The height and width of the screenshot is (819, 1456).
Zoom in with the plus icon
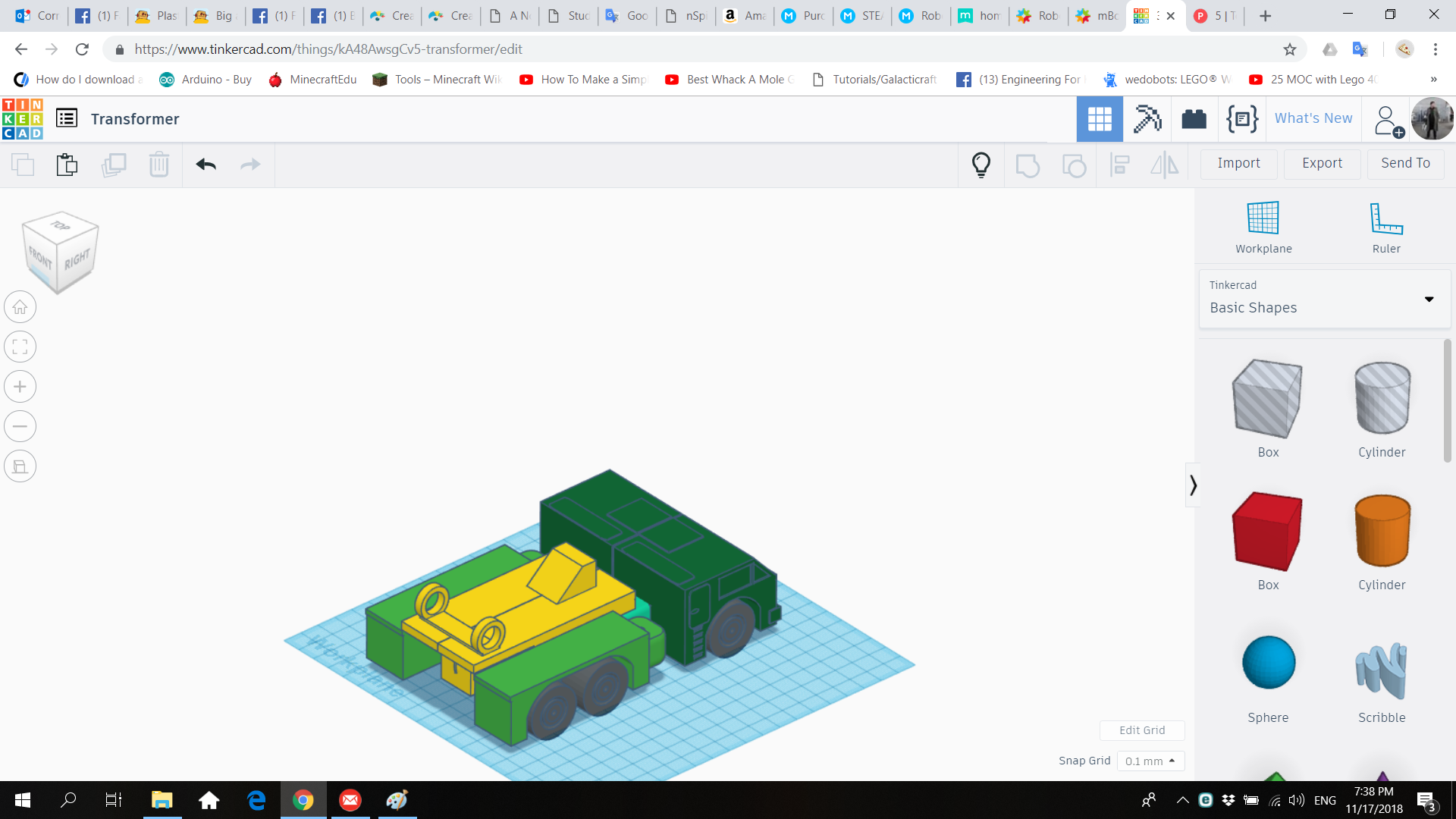(20, 387)
